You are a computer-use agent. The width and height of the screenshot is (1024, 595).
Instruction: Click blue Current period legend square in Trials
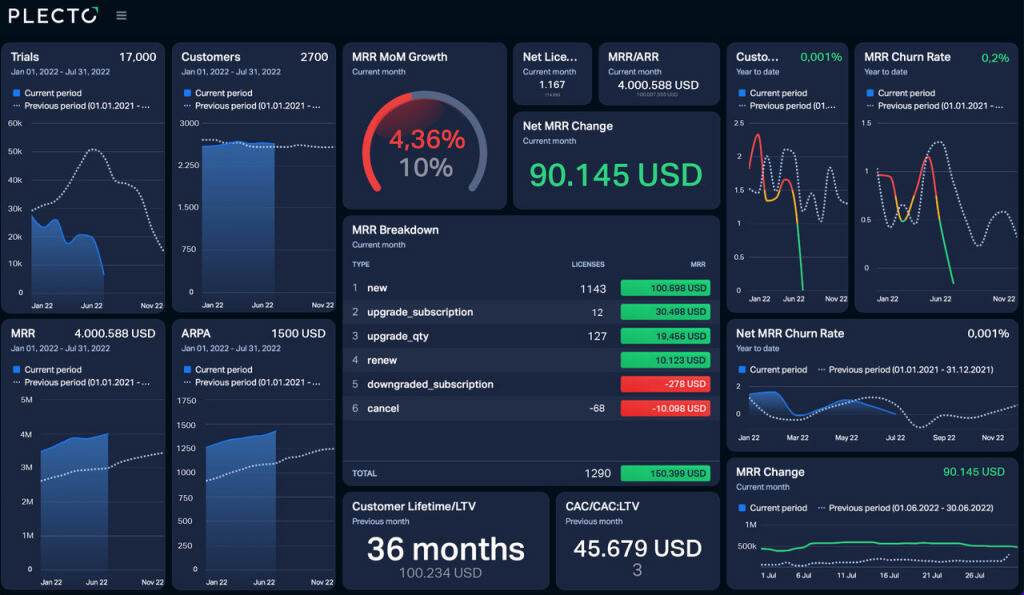coord(17,93)
